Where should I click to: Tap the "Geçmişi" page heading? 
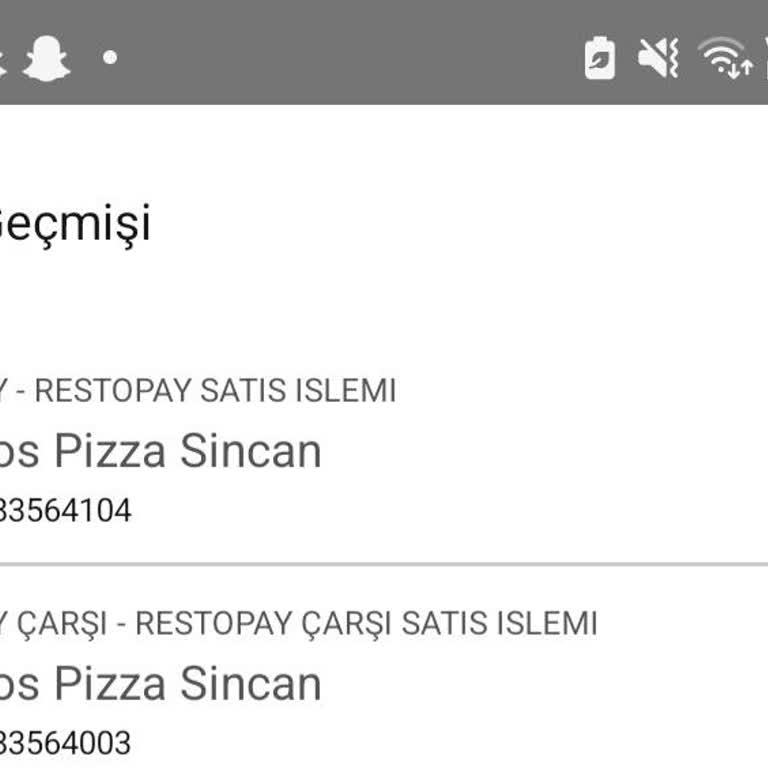click(74, 222)
